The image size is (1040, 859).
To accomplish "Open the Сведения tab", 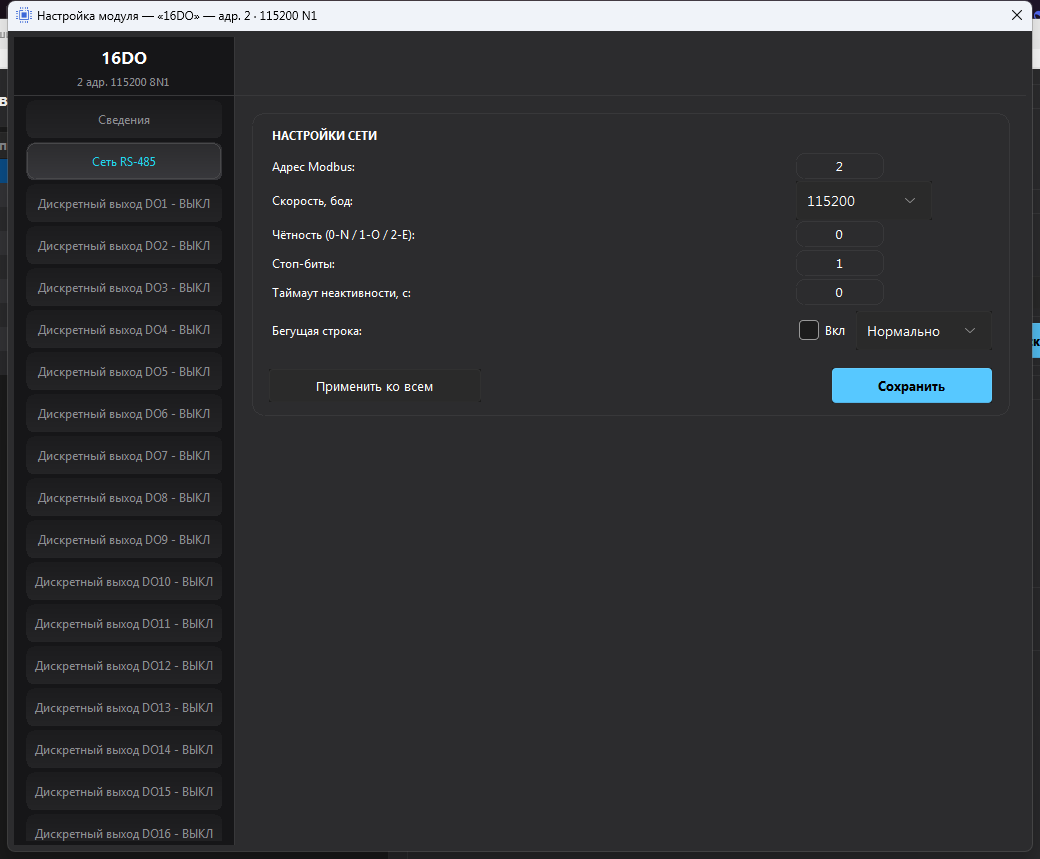I will coord(124,120).
